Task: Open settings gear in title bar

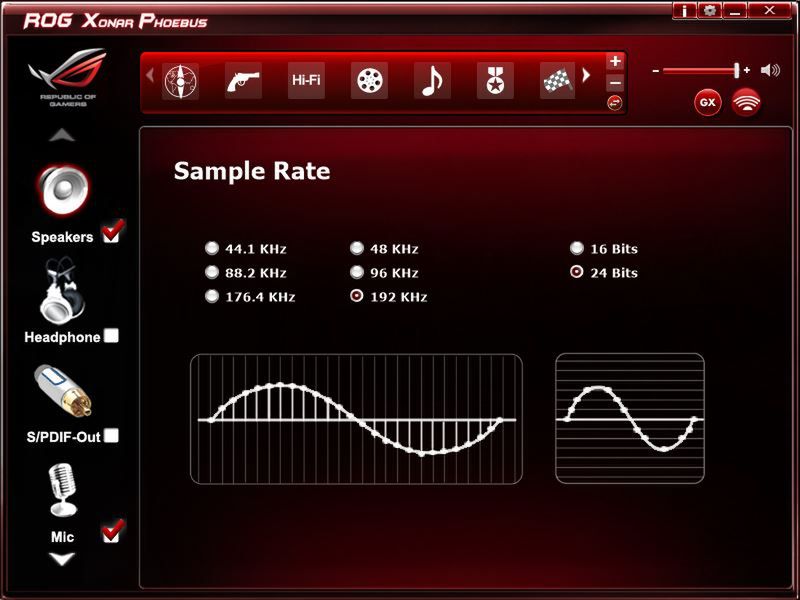Action: (x=710, y=11)
